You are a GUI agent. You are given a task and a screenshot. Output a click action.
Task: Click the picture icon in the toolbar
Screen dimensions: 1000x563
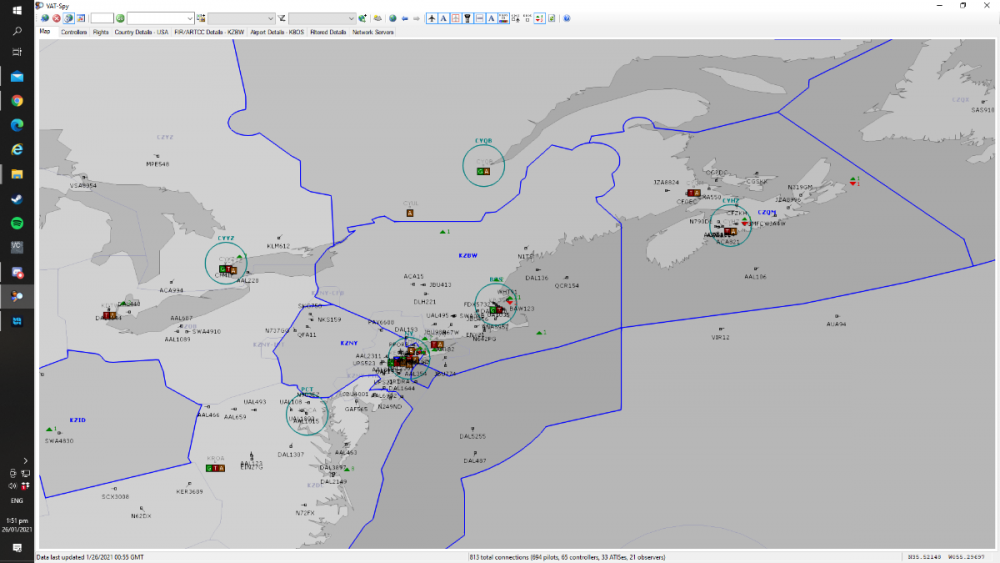[81, 18]
